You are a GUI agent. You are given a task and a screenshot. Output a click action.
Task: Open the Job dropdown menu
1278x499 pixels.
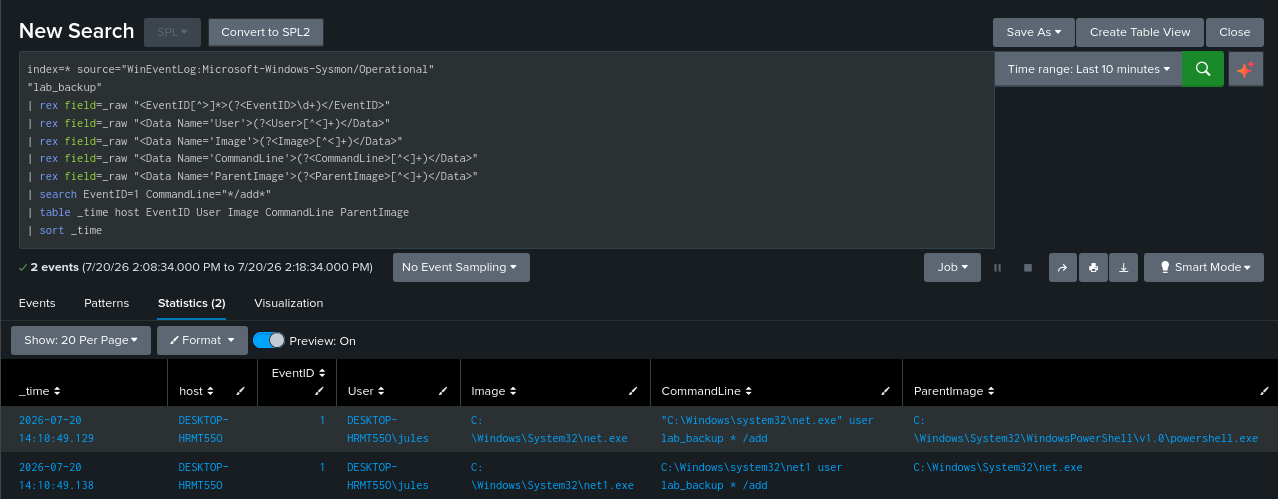952,268
